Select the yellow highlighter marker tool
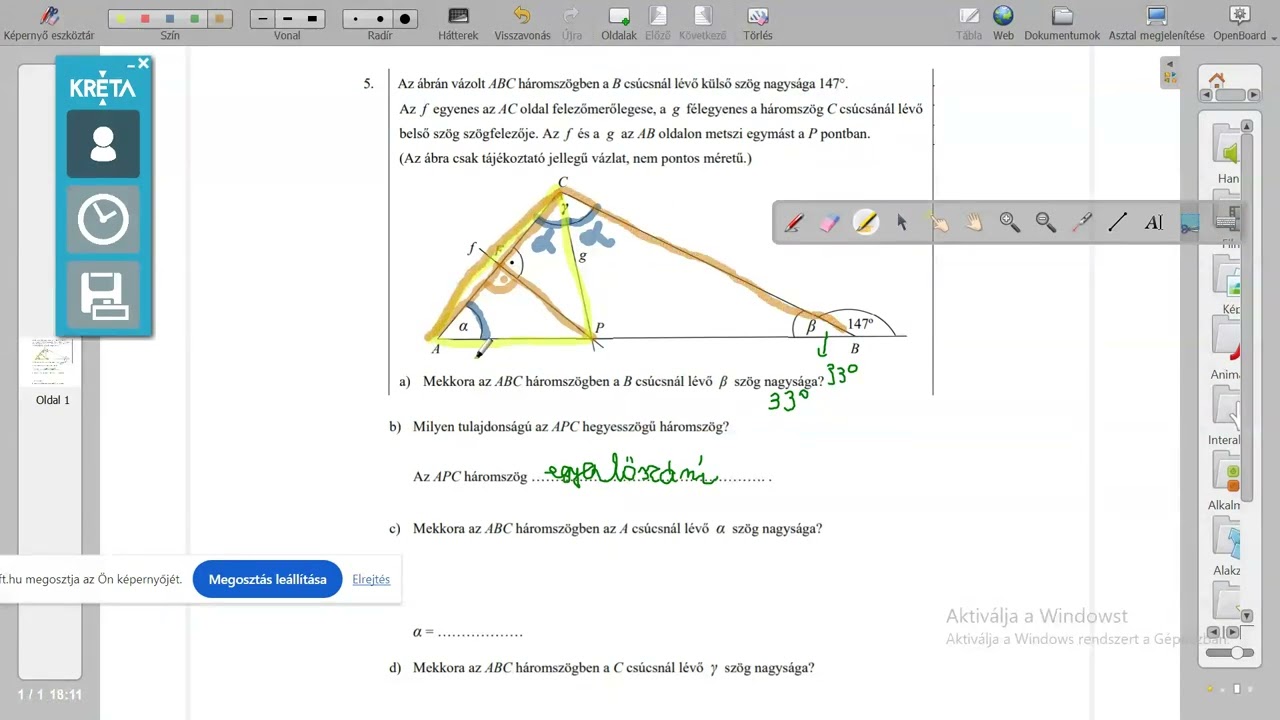 coord(866,222)
